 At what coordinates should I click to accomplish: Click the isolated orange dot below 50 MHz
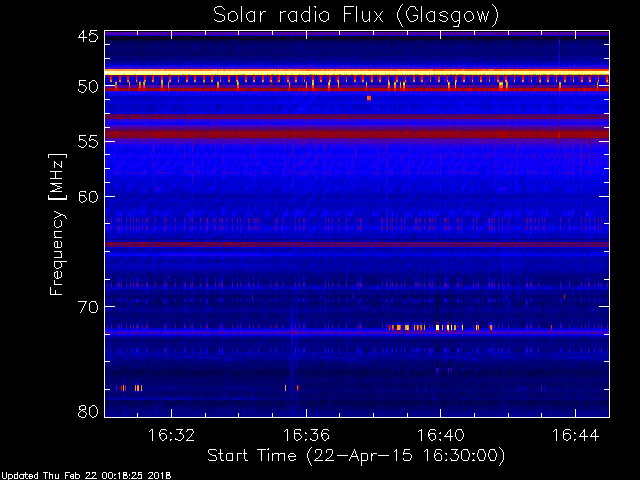tap(369, 98)
